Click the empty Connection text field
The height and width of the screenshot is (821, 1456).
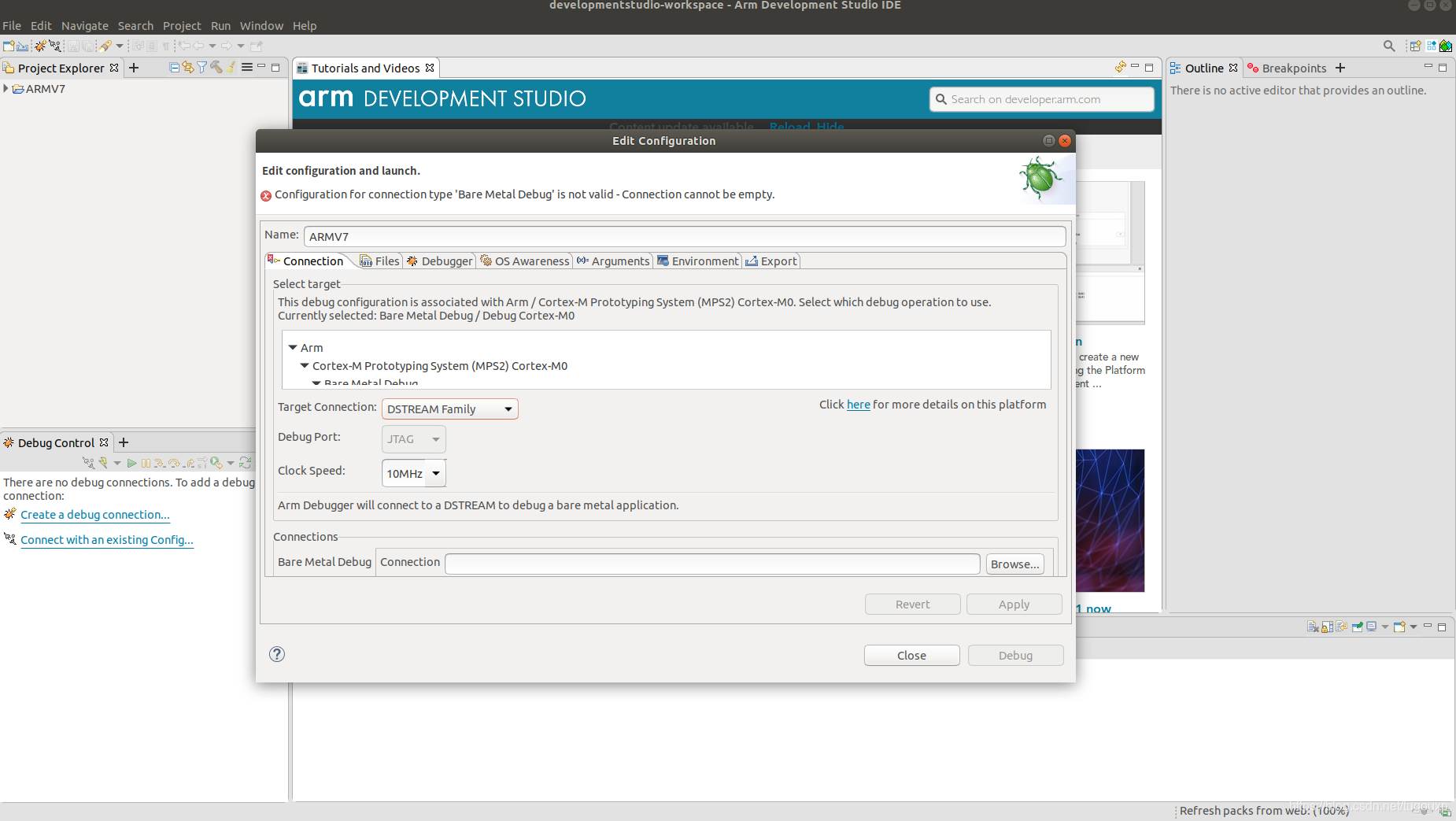tap(712, 564)
